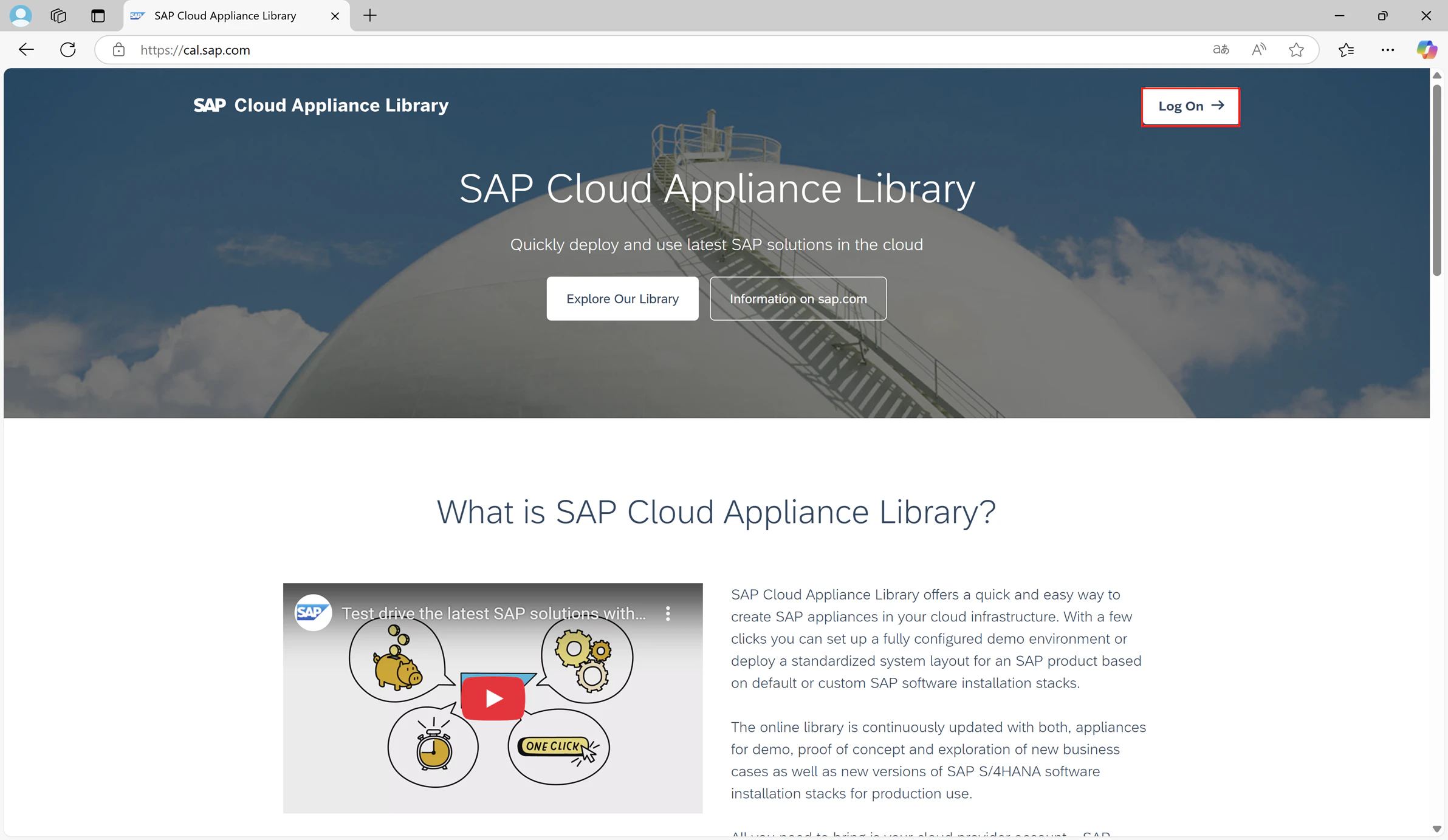Close the SAP Cloud Appliance Library tab
The height and width of the screenshot is (840, 1448).
(x=335, y=16)
